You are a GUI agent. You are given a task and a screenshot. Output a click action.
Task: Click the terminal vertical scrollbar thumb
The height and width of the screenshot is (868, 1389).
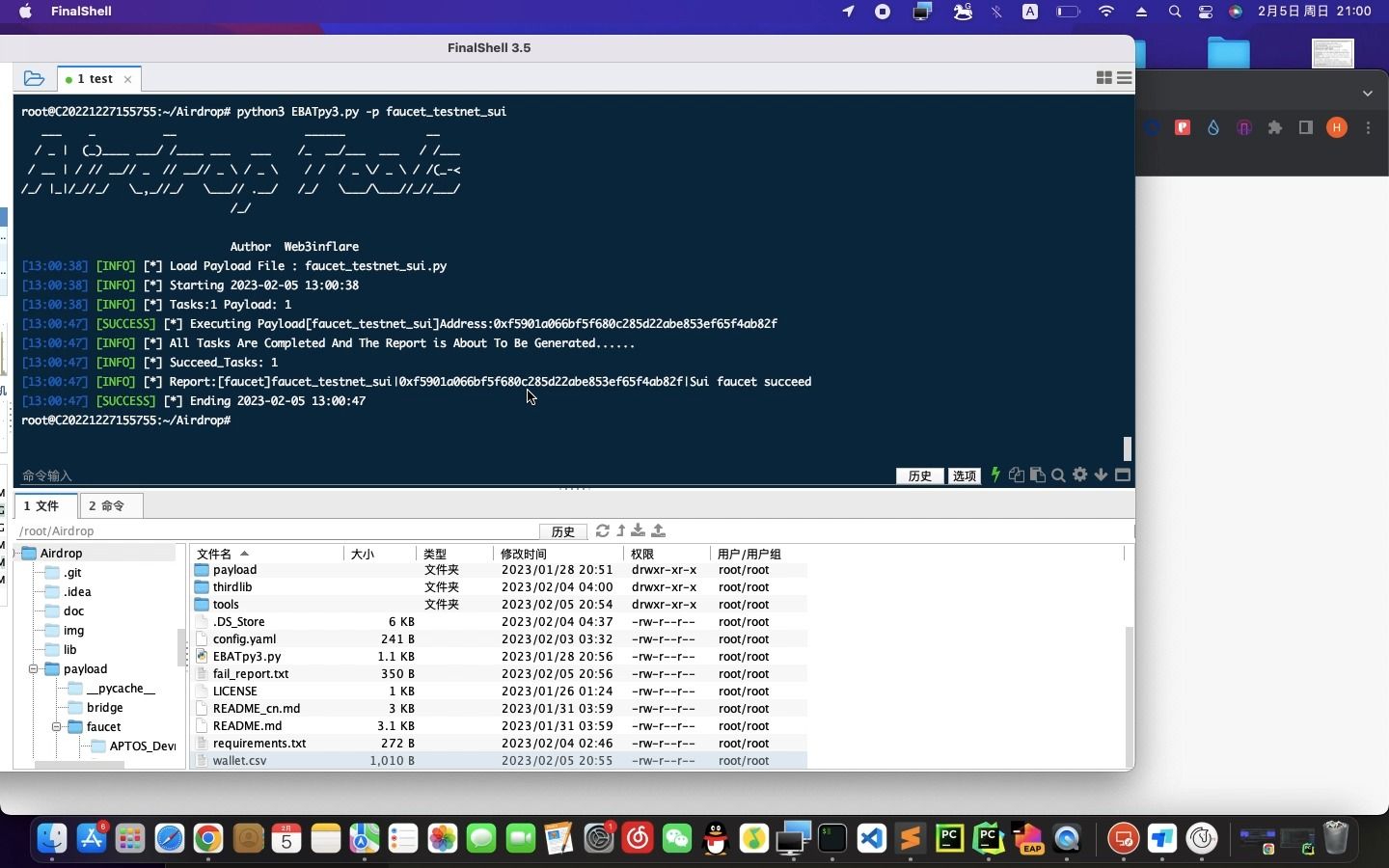click(x=1127, y=448)
